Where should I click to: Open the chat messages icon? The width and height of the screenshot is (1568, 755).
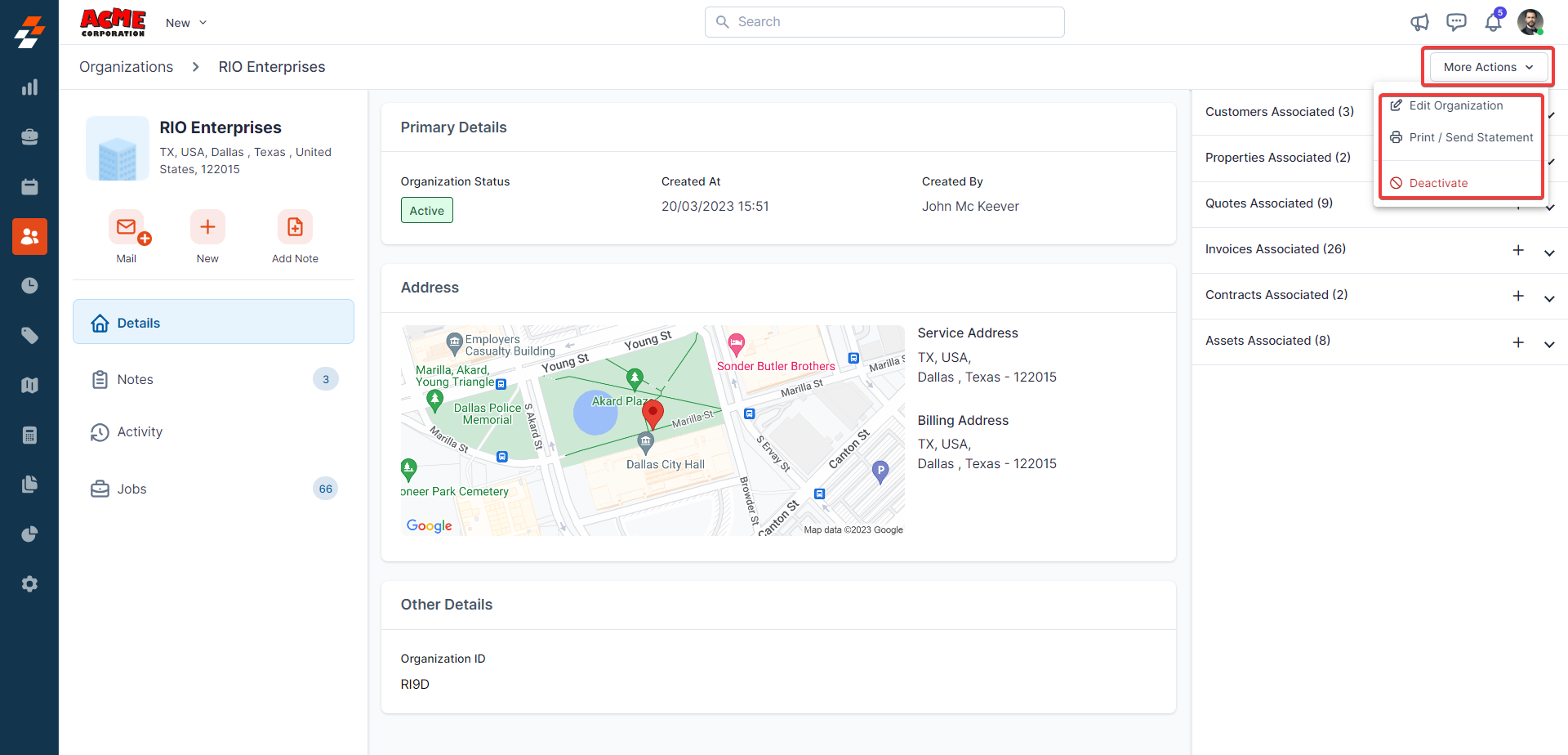point(1456,22)
